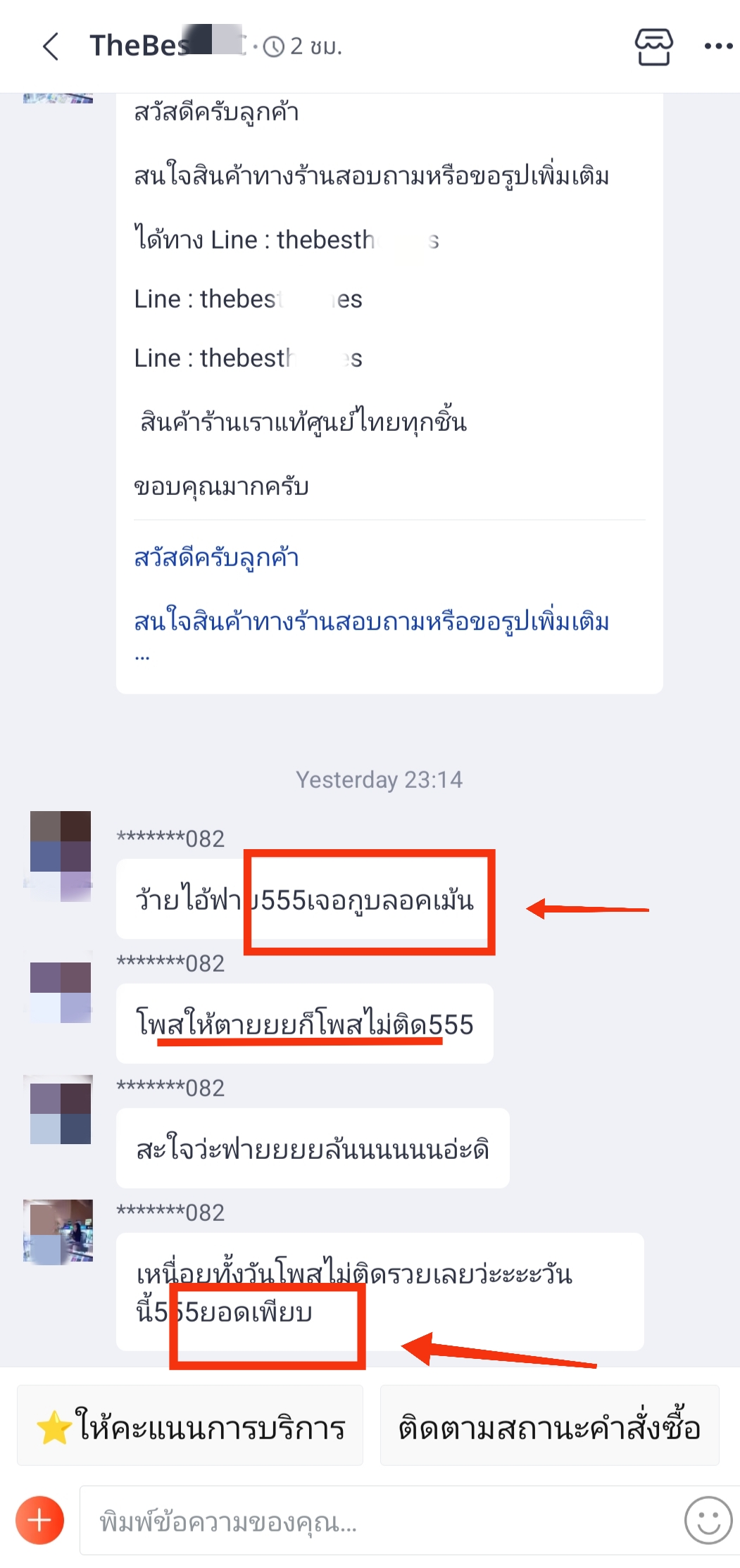
Task: Tap the clock last-active icon in header
Action: coord(273,46)
